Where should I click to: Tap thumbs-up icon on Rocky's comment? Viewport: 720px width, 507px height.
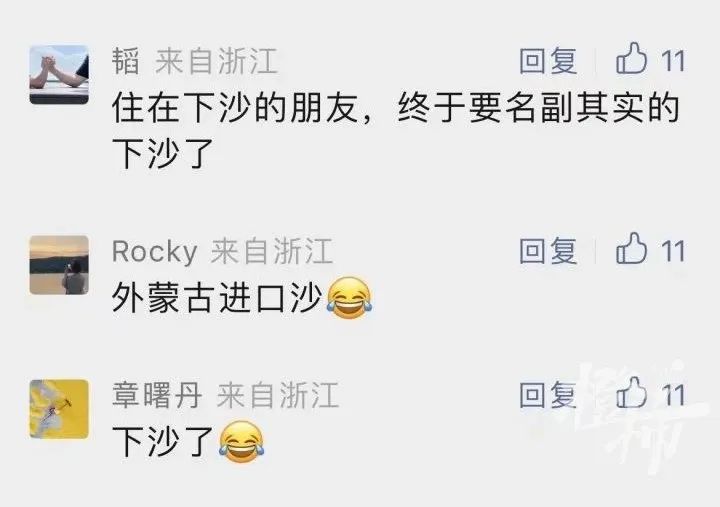[x=631, y=248]
